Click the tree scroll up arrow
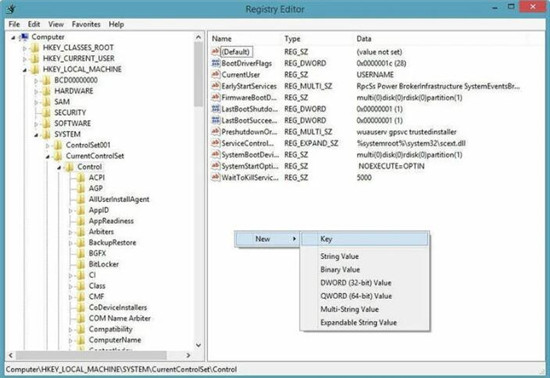This screenshot has width=550, height=378. point(199,37)
